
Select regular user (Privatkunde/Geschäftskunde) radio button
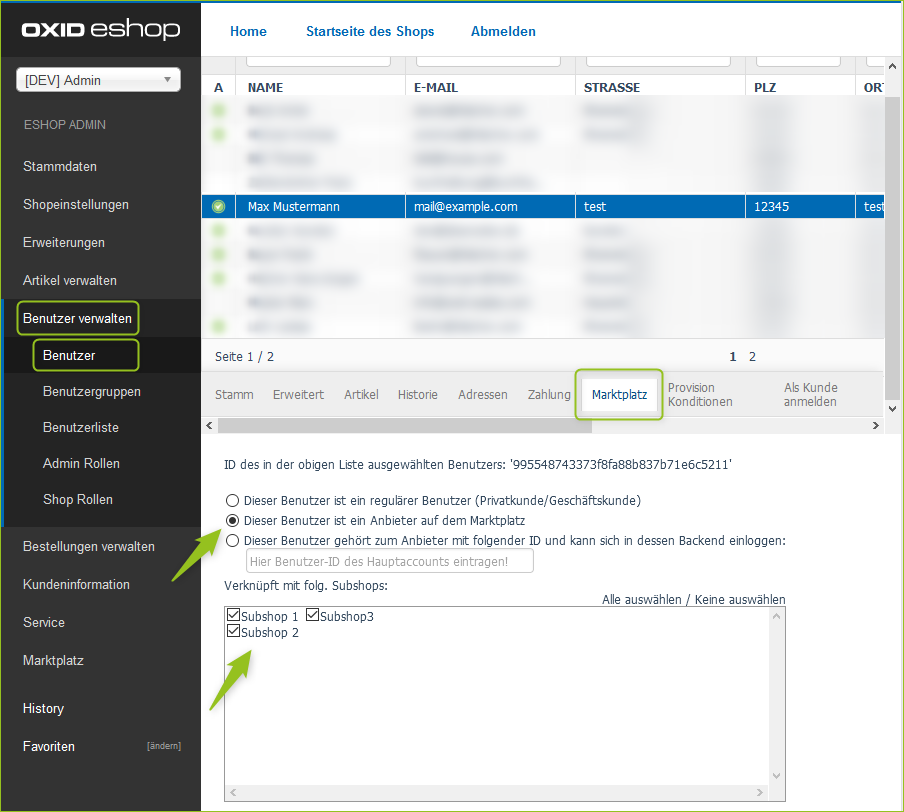point(232,500)
